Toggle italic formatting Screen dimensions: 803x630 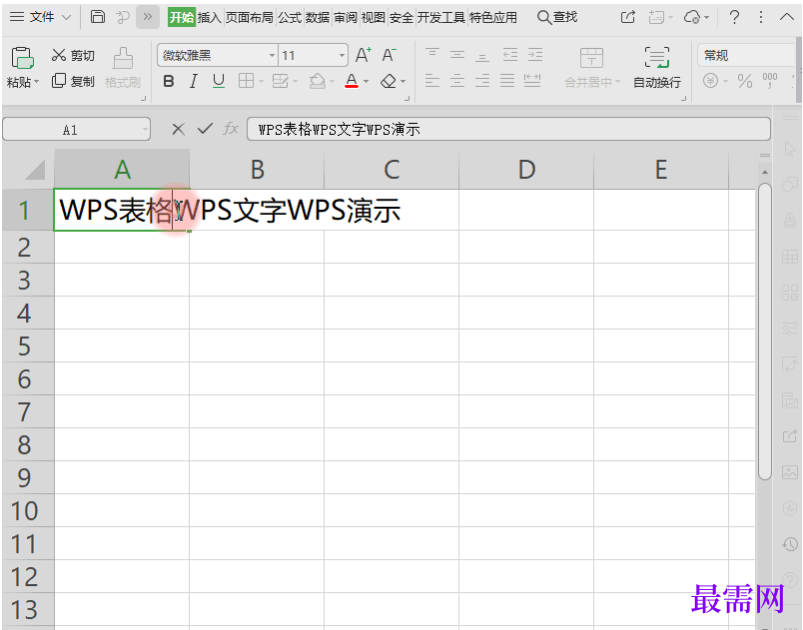(x=193, y=81)
